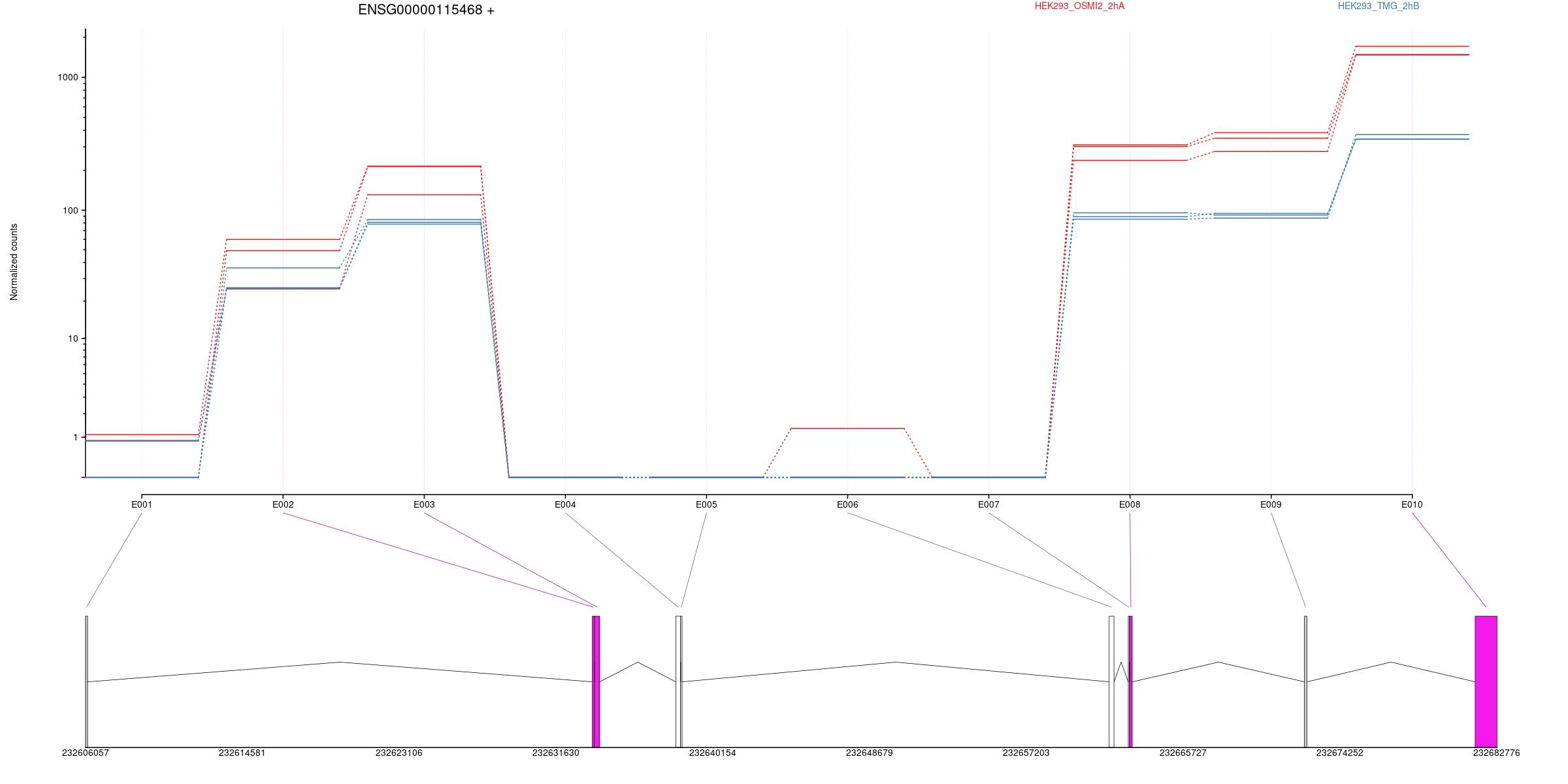Select the blue HEK293_TMG_2hB legend label

coord(1379,6)
